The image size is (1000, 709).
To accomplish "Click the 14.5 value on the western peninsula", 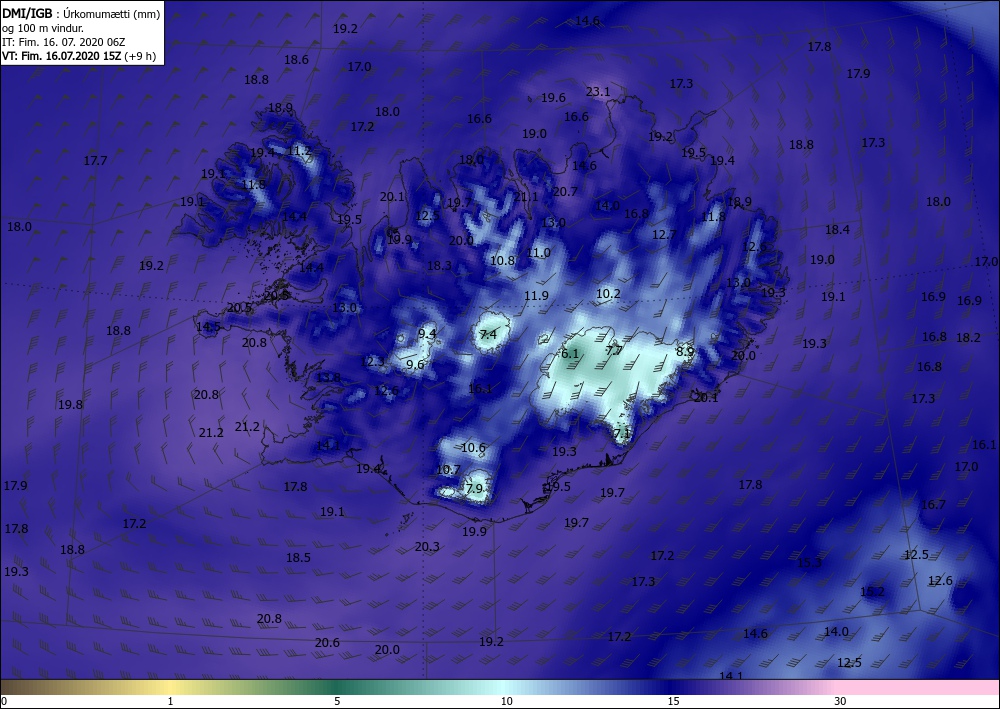I will click(x=209, y=327).
